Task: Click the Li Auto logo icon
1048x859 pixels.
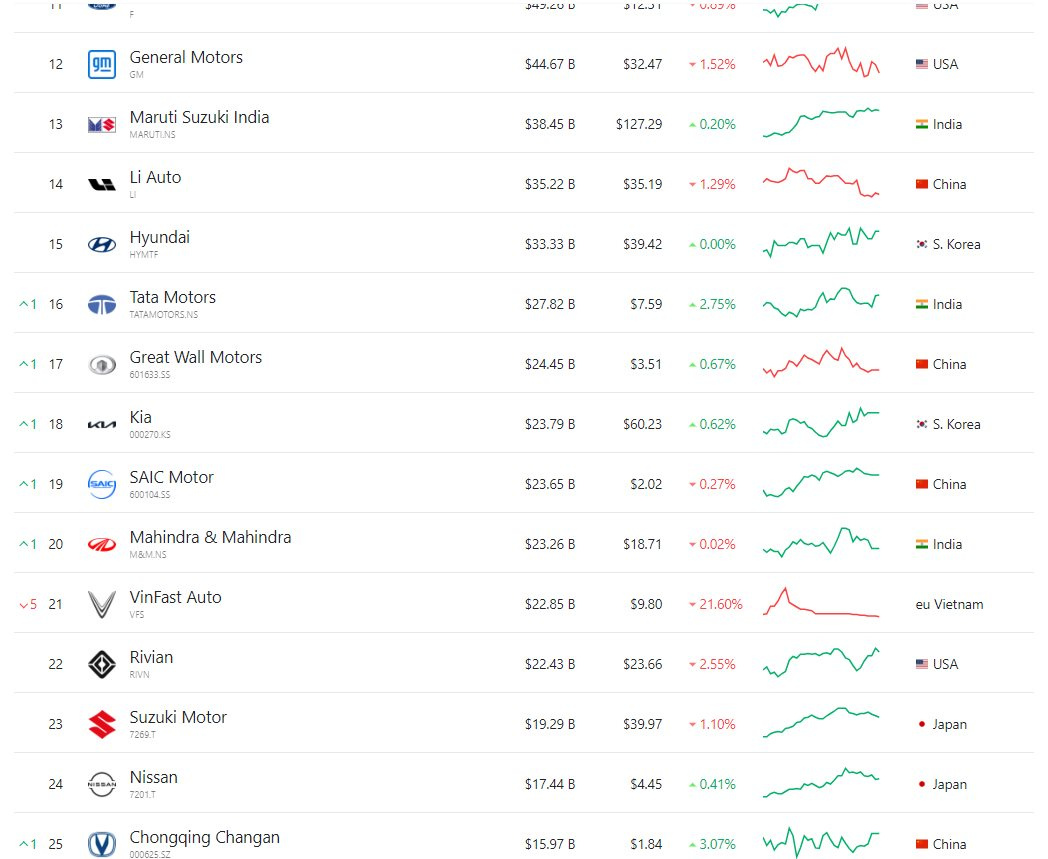Action: [x=102, y=184]
